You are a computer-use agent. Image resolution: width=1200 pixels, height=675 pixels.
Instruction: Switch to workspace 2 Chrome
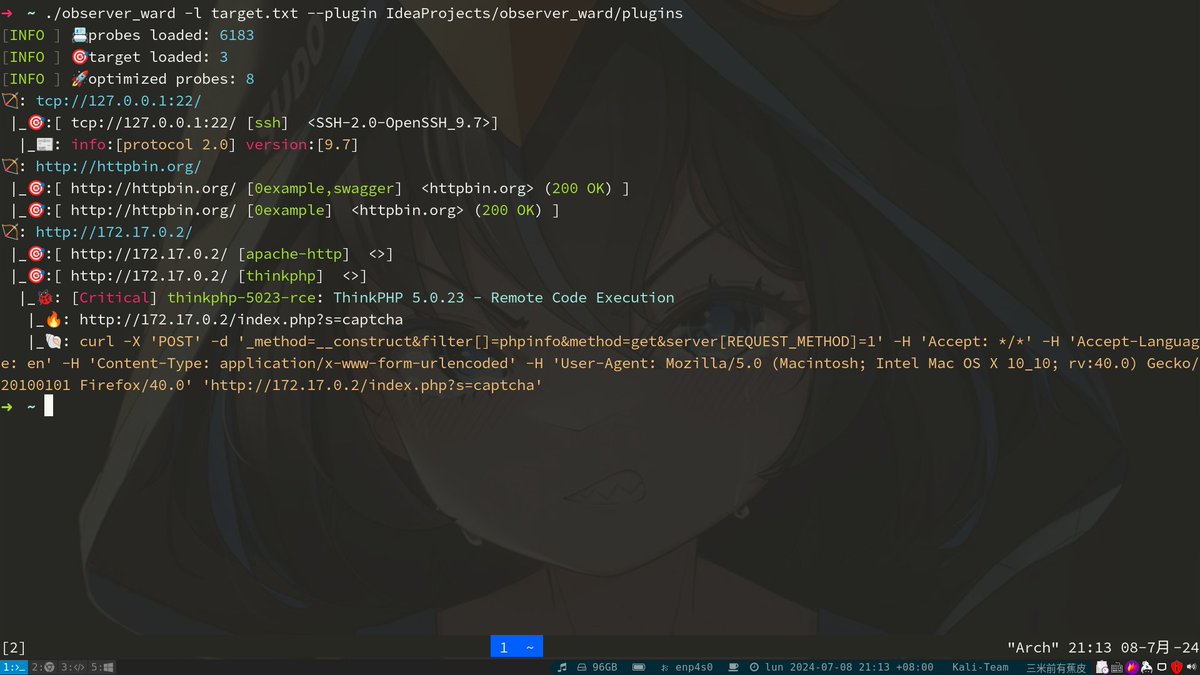(43, 667)
